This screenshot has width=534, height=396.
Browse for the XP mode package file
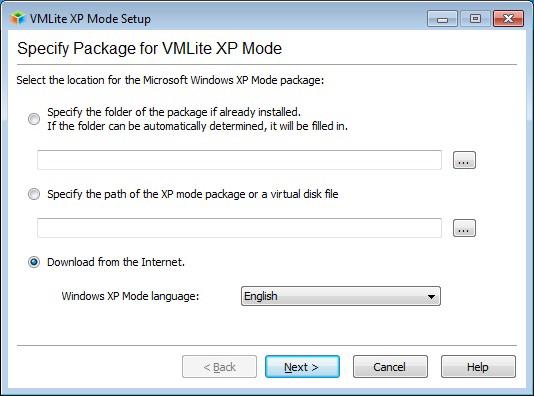click(464, 228)
